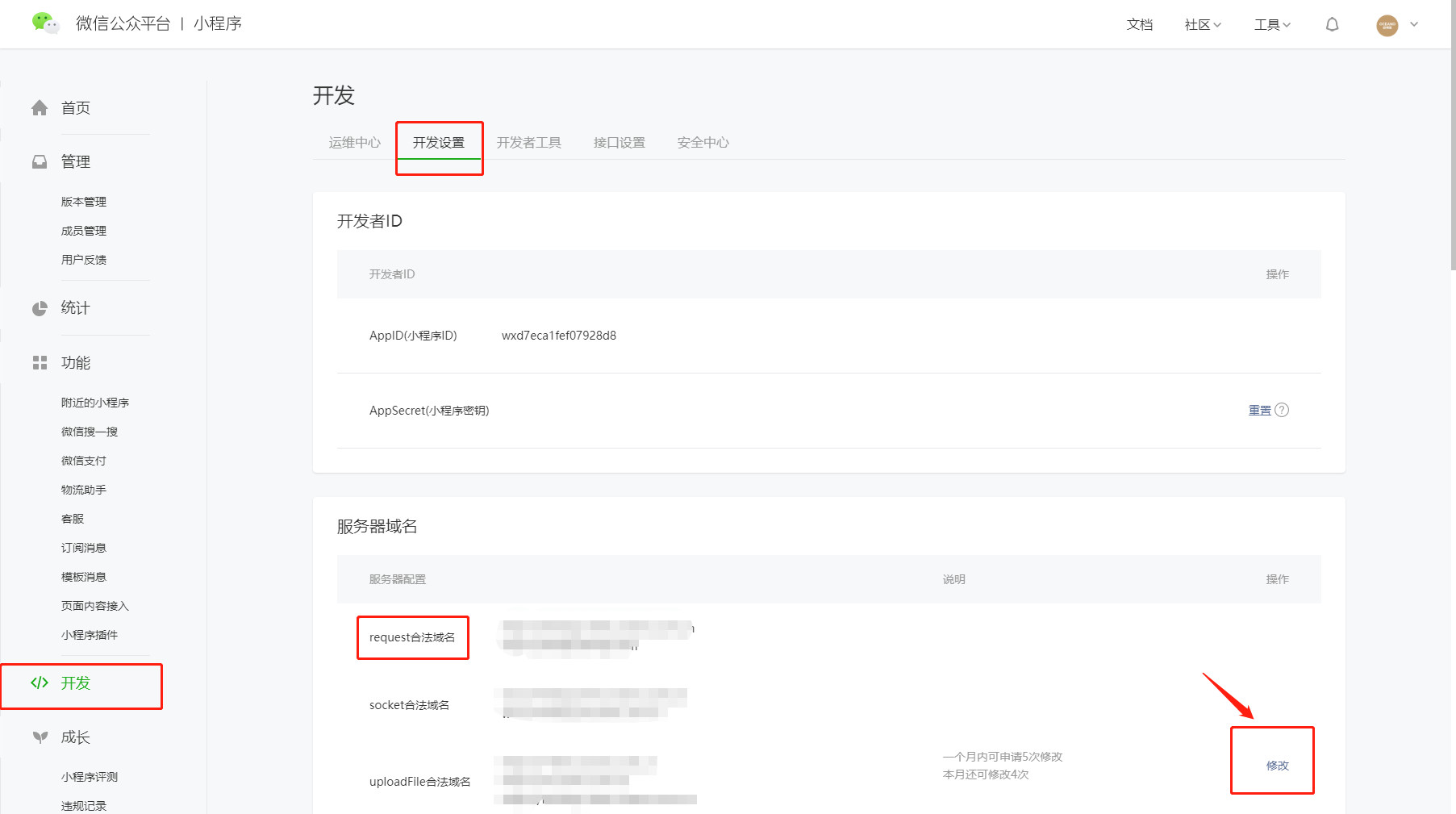
Task: Open 模板消息 in the sidebar
Action: (x=84, y=577)
